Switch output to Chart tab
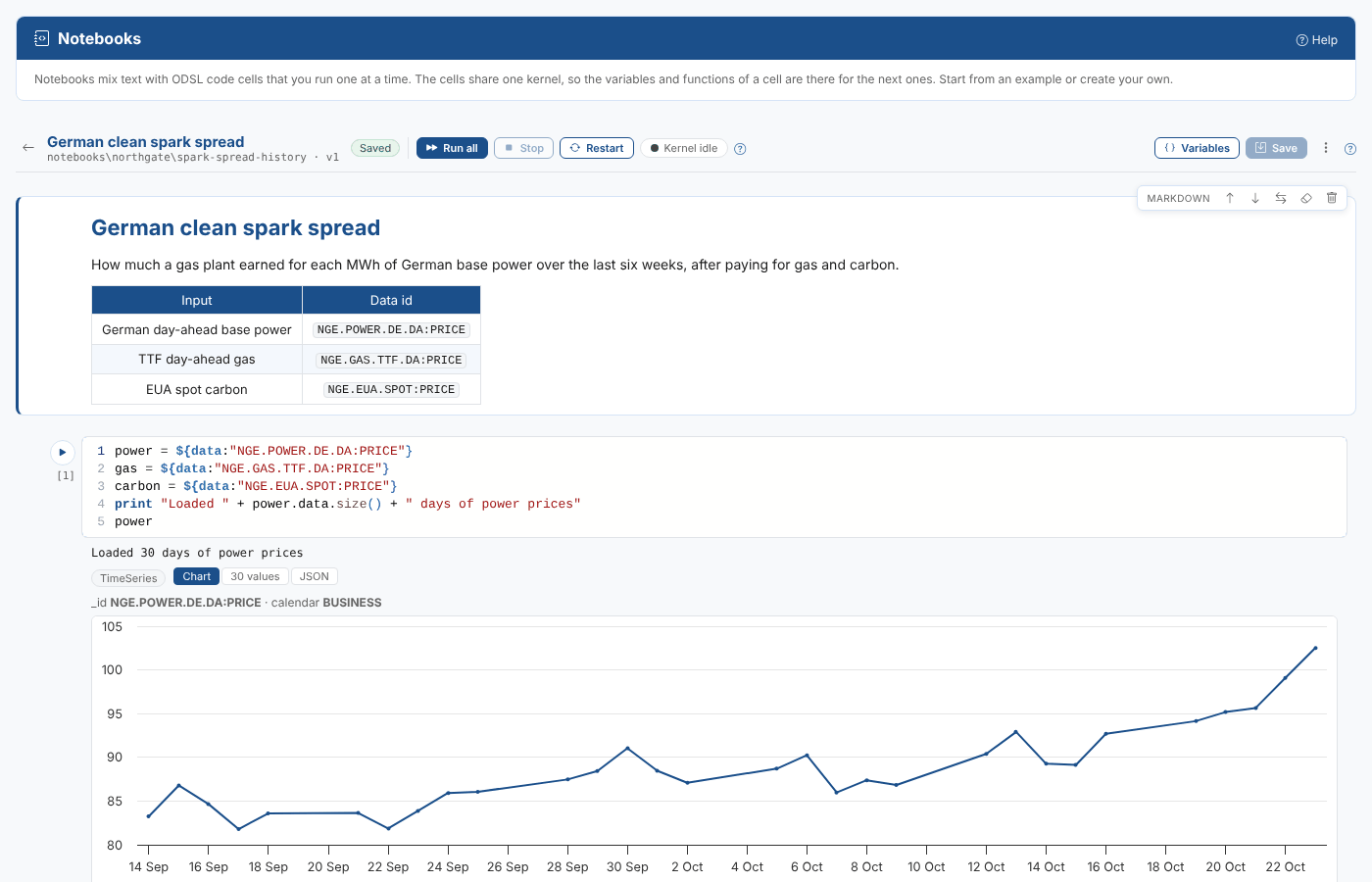The width and height of the screenshot is (1372, 882). click(x=196, y=576)
